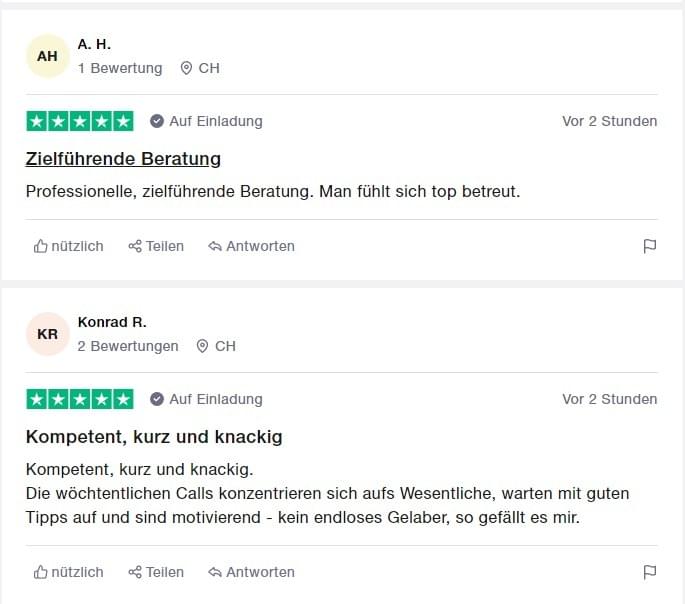Viewport: 685px width, 604px height.
Task: Open review title Kompetent, kurz und knackig
Action: 154,437
